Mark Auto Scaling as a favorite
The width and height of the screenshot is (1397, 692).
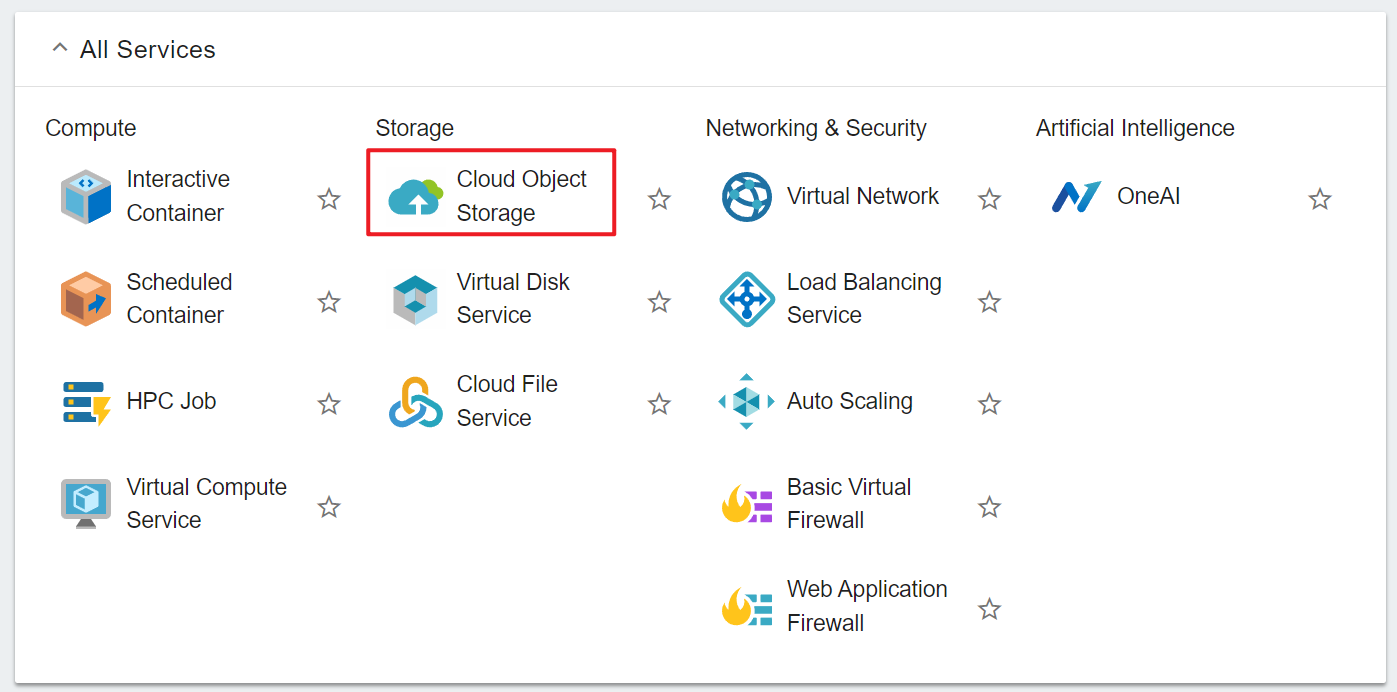click(989, 404)
